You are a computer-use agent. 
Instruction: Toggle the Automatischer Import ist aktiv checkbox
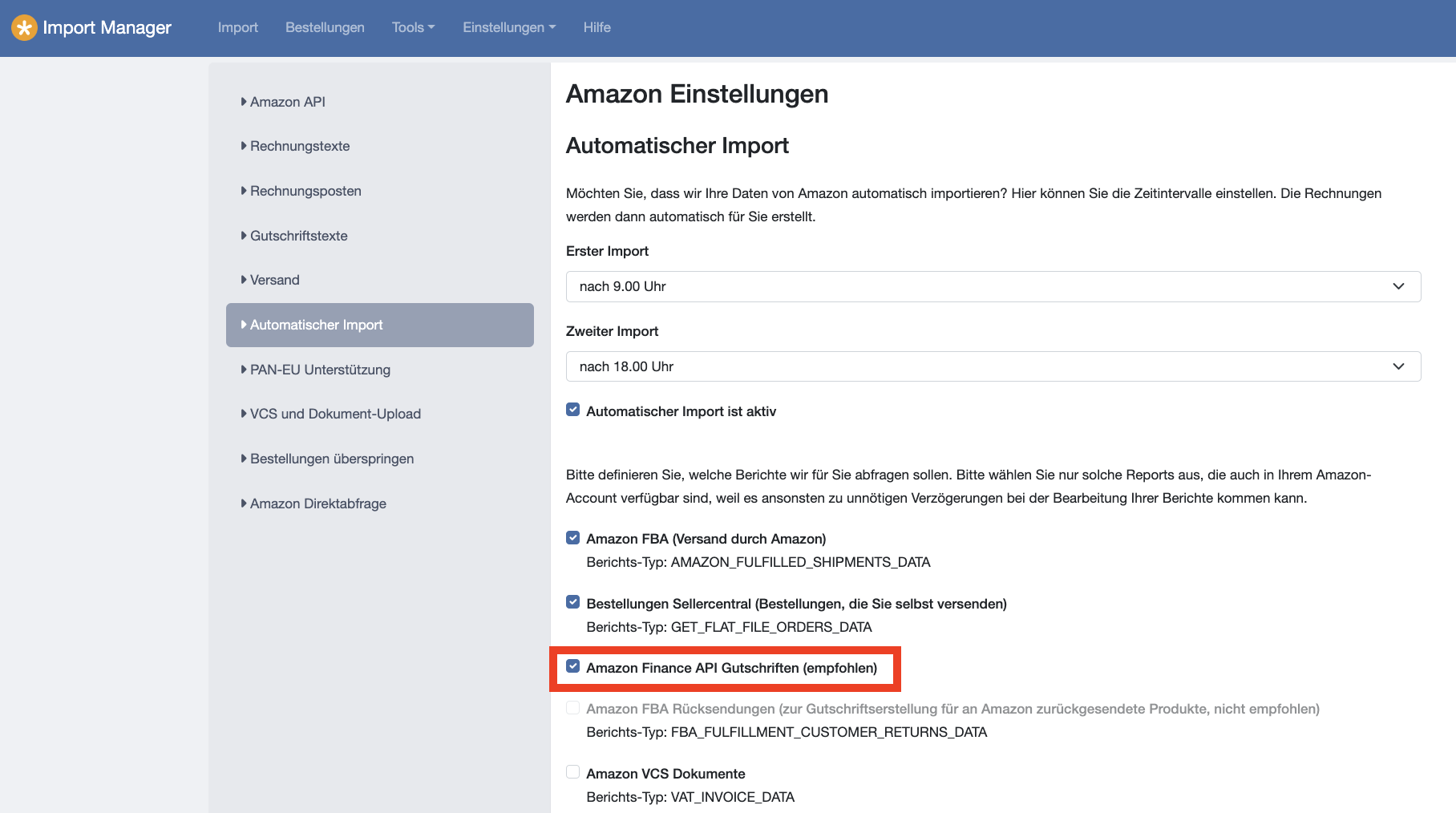pyautogui.click(x=573, y=410)
